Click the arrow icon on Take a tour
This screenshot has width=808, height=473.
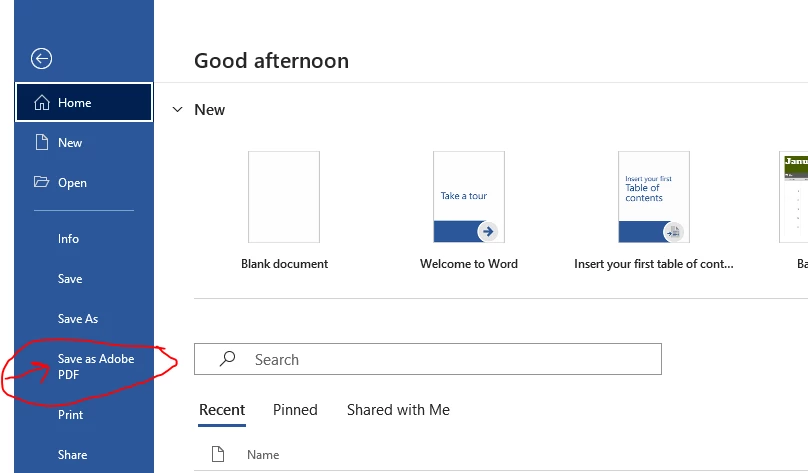(487, 231)
